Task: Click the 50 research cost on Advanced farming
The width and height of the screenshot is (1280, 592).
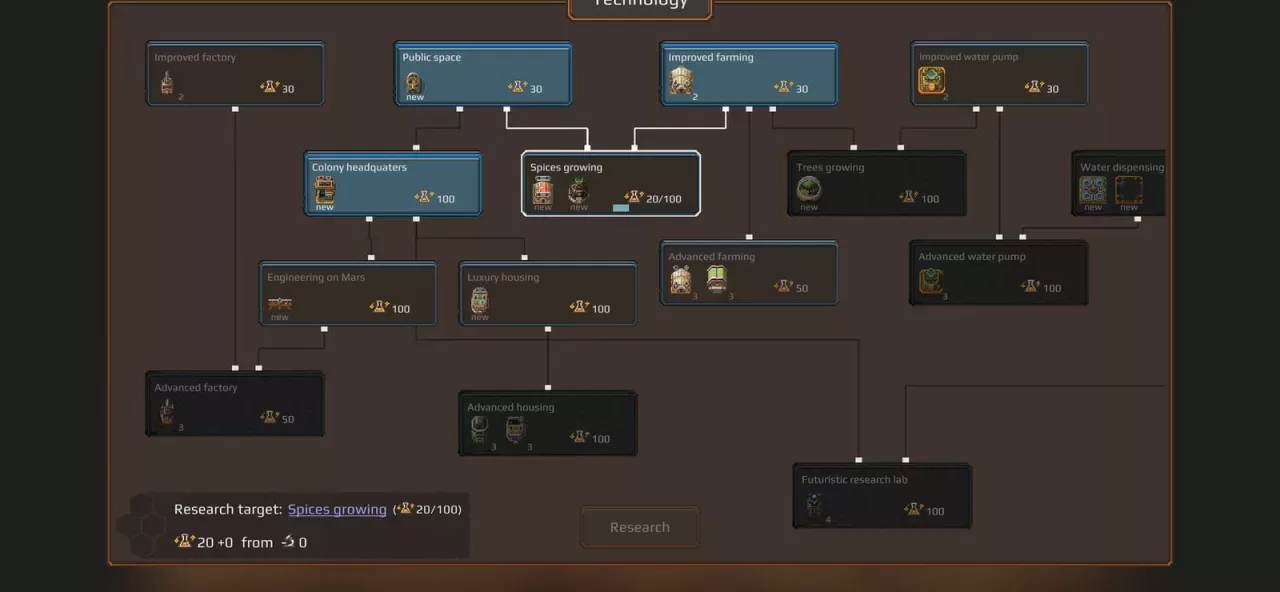Action: pyautogui.click(x=802, y=288)
